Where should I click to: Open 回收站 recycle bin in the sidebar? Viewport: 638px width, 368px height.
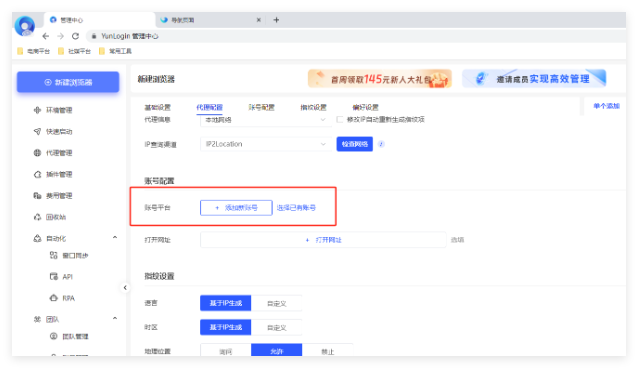coord(50,217)
